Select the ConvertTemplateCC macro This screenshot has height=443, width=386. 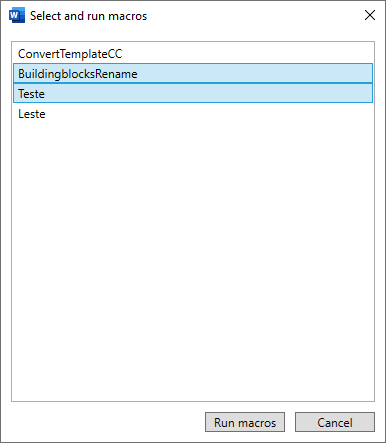[193, 54]
